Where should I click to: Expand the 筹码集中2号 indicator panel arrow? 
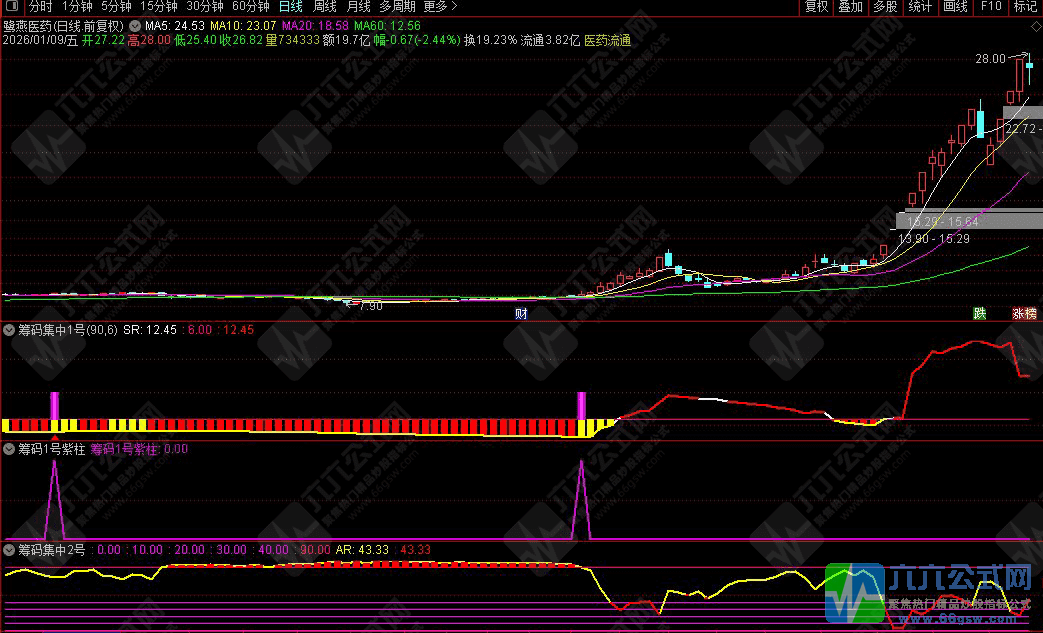click(x=9, y=549)
